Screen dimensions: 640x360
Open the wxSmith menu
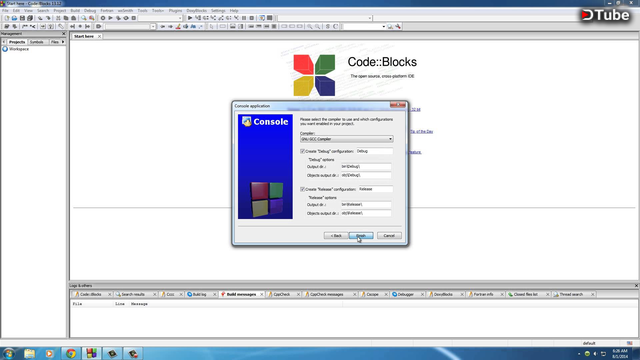pos(125,11)
